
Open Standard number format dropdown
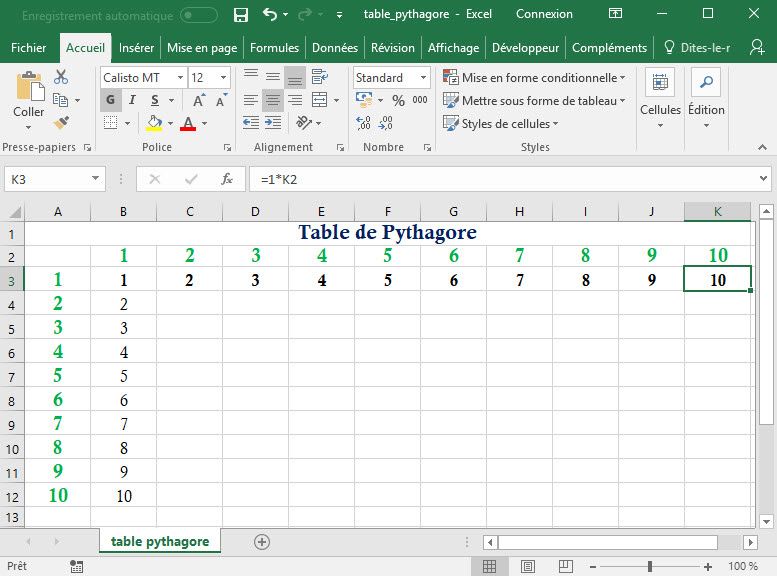click(423, 77)
